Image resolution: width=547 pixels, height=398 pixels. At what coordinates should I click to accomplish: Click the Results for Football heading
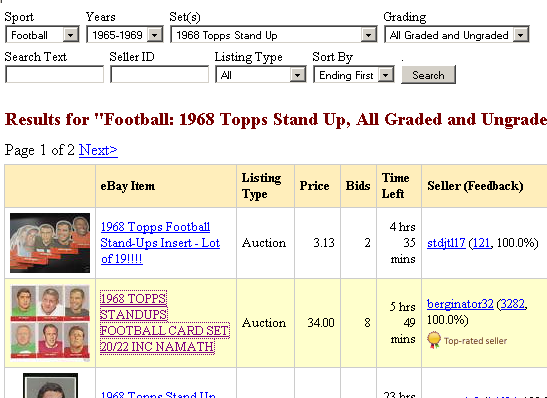tap(276, 120)
